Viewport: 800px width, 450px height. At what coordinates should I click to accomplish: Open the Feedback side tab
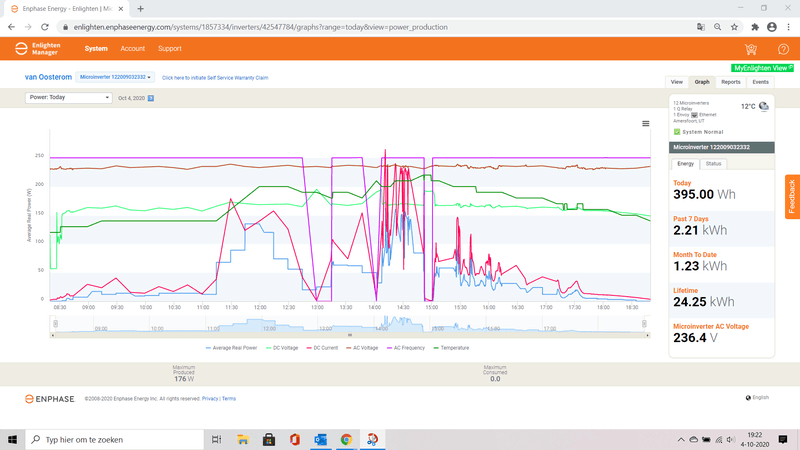point(792,197)
